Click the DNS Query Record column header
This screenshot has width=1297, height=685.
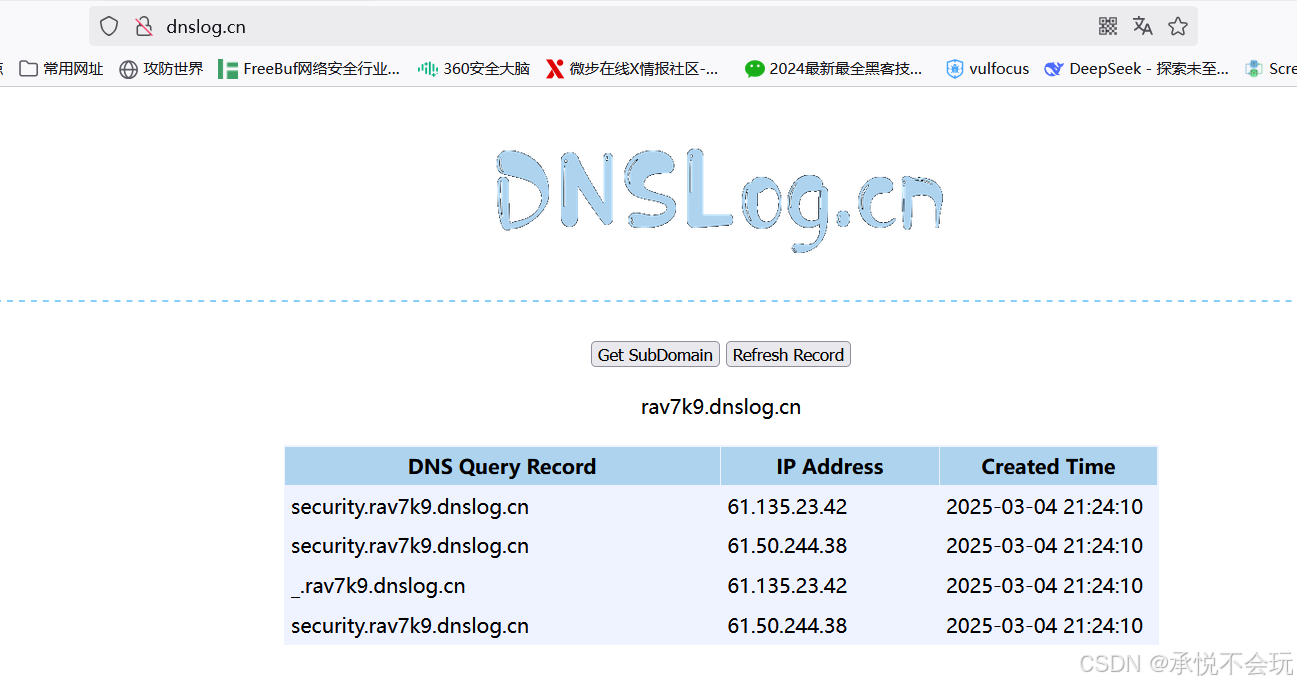pyautogui.click(x=502, y=467)
